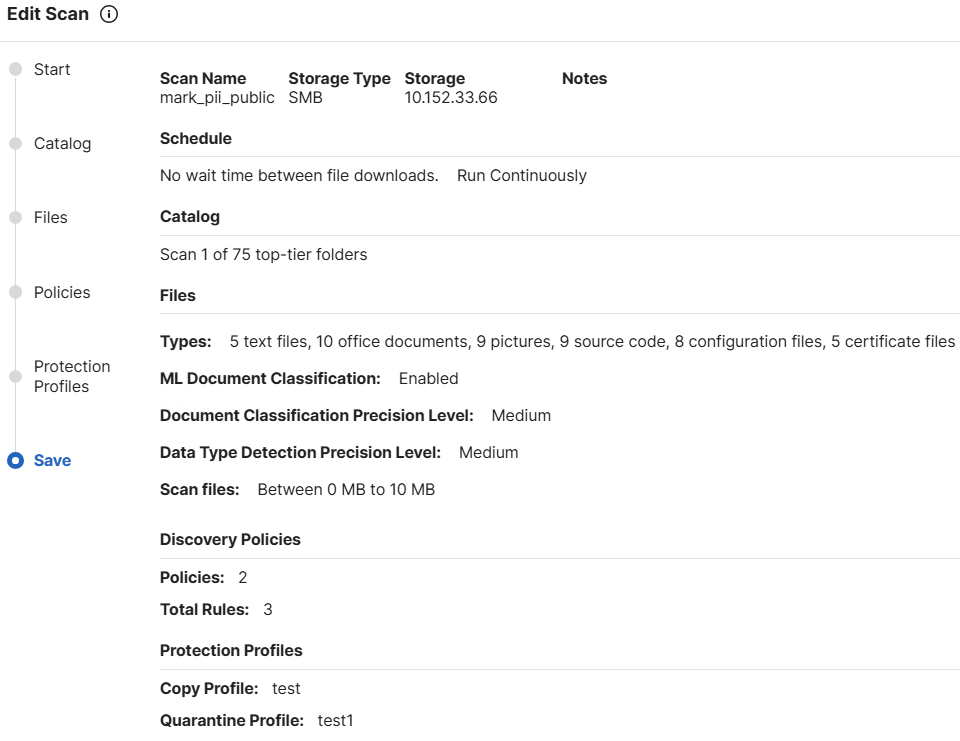Click the Copy Profile value test
The height and width of the screenshot is (741, 960).
286,689
